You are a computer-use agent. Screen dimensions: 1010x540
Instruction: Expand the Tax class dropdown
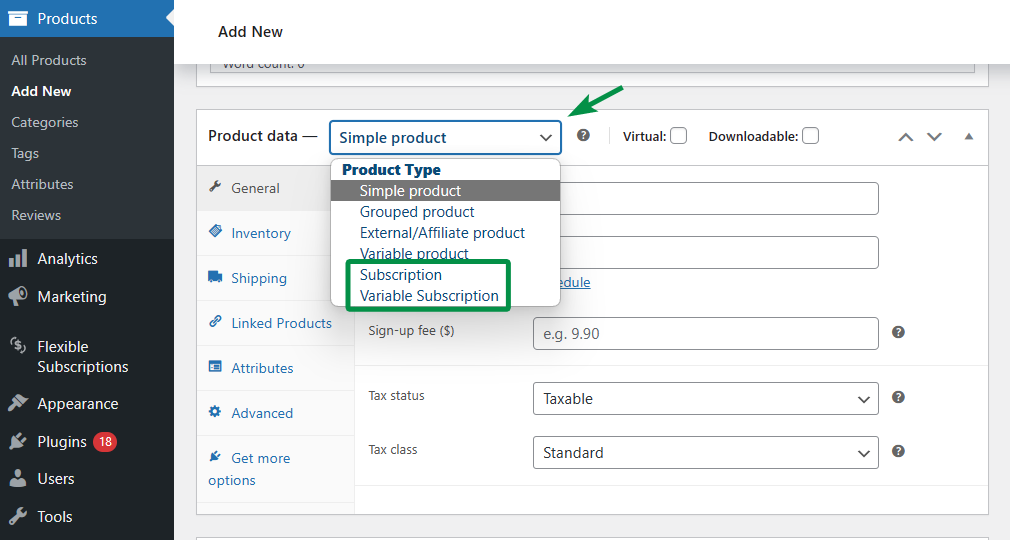click(705, 453)
